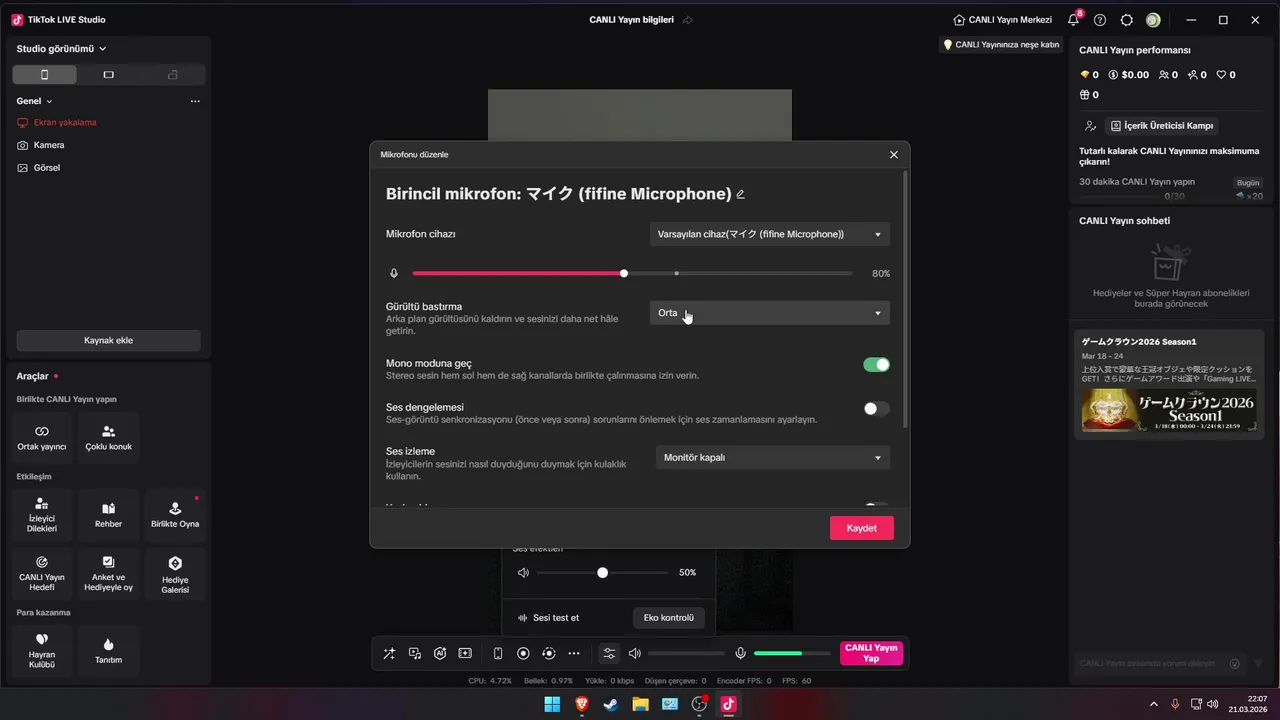Open the magic wand effects tool in the bottom toolbar

(x=389, y=653)
